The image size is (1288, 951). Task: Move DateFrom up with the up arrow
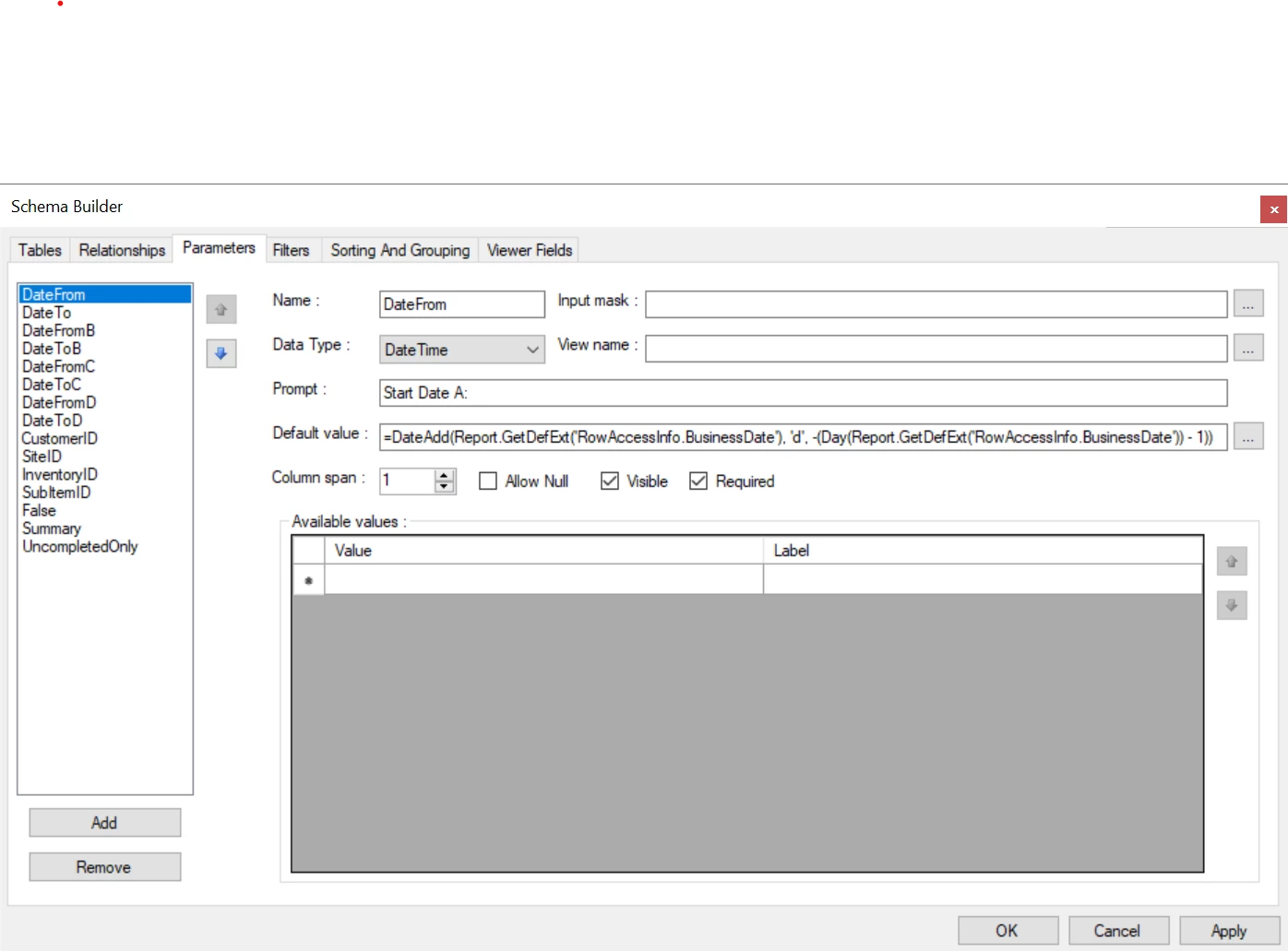coord(221,309)
